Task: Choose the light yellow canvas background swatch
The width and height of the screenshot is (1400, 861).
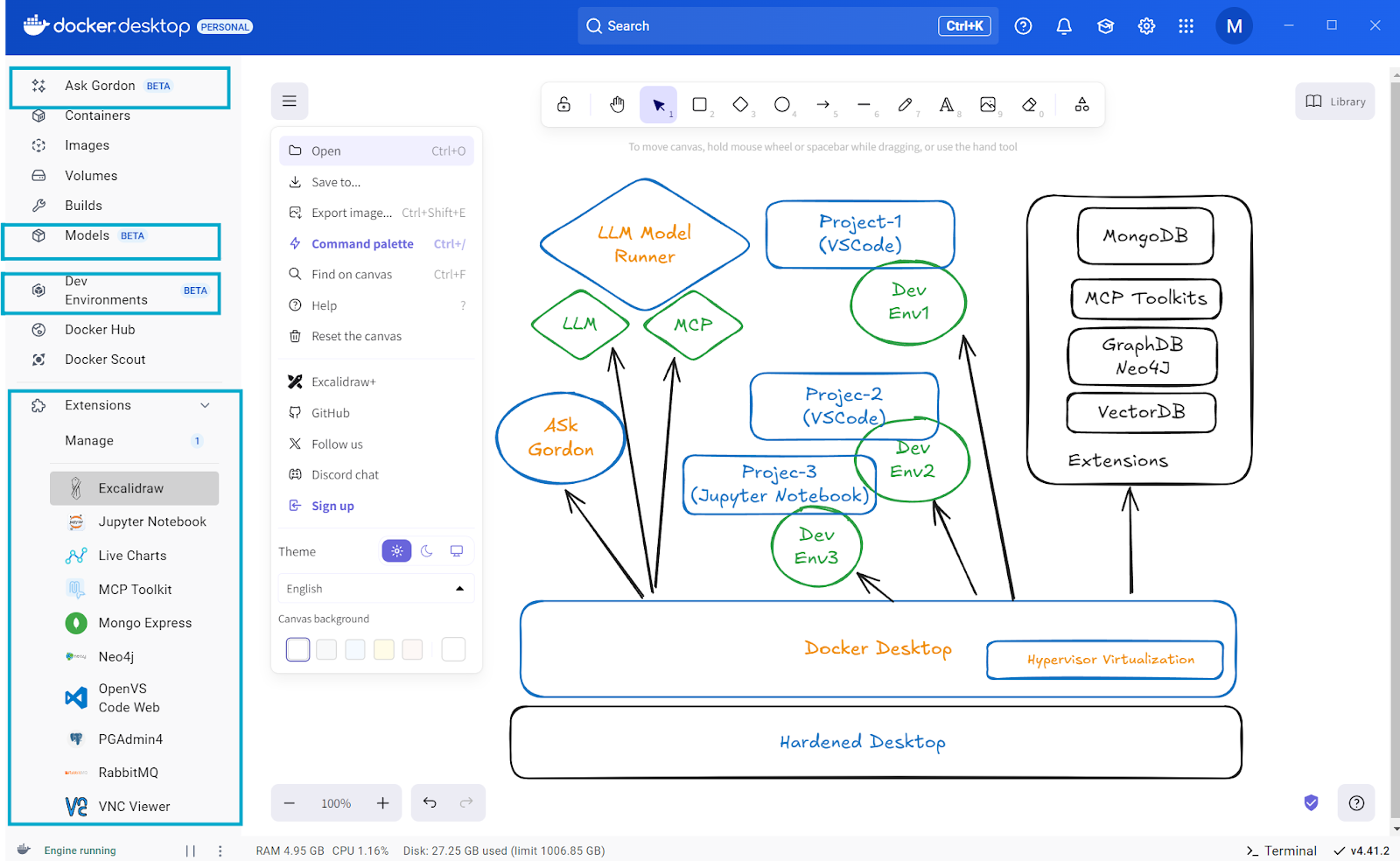Action: pos(383,649)
